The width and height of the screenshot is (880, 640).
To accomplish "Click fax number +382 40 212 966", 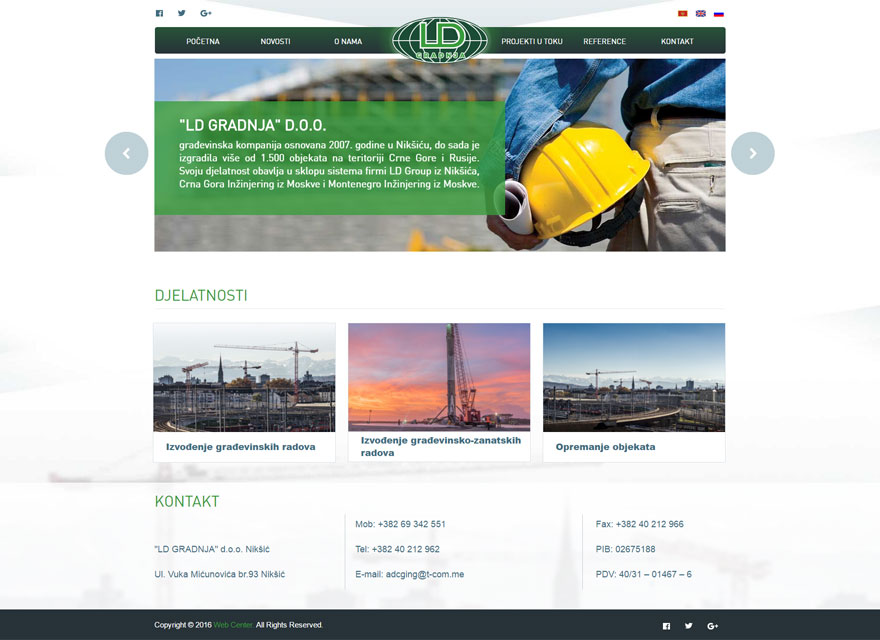I will tap(649, 524).
